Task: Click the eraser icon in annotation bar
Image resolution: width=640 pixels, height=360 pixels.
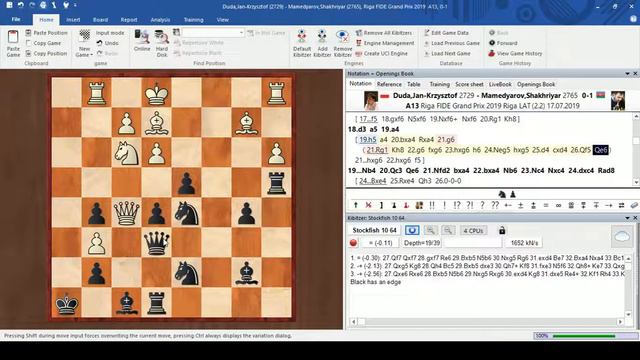Action: [634, 205]
